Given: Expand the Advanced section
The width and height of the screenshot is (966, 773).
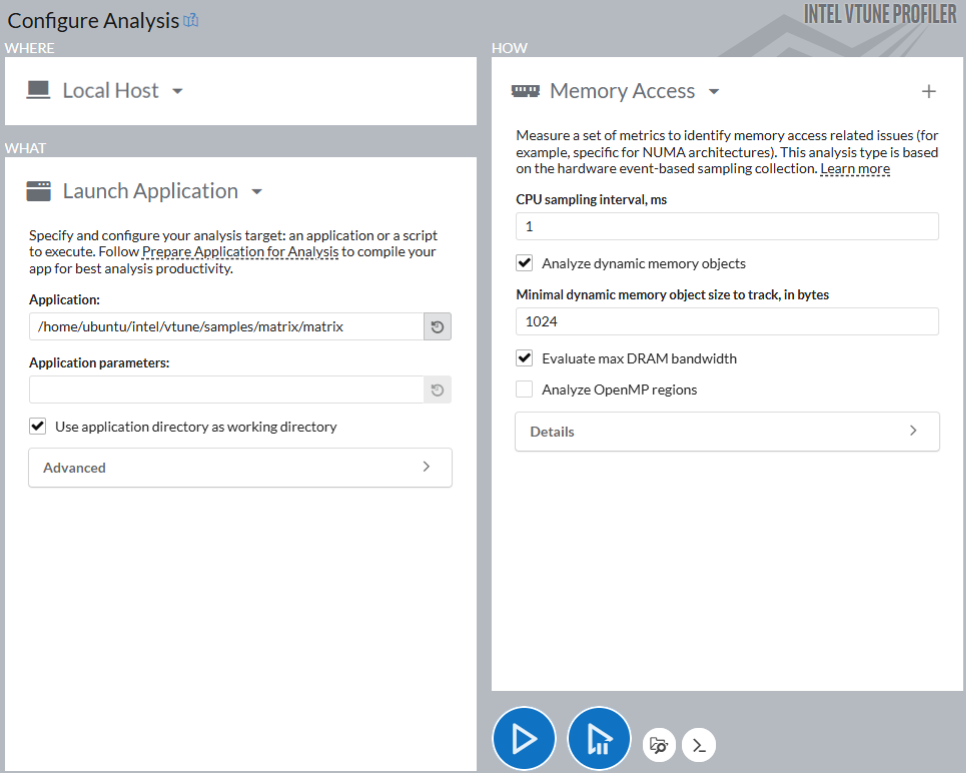Looking at the screenshot, I should pos(240,467).
